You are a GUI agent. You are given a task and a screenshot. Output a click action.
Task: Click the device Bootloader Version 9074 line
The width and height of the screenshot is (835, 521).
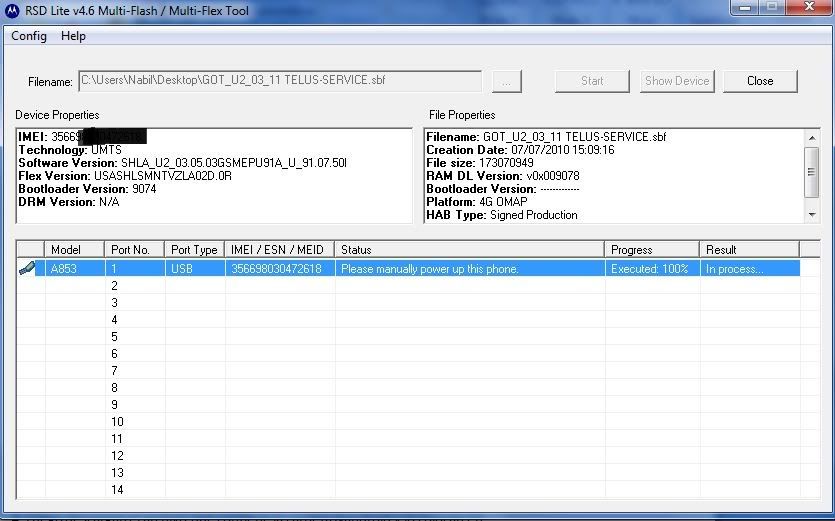(87, 189)
